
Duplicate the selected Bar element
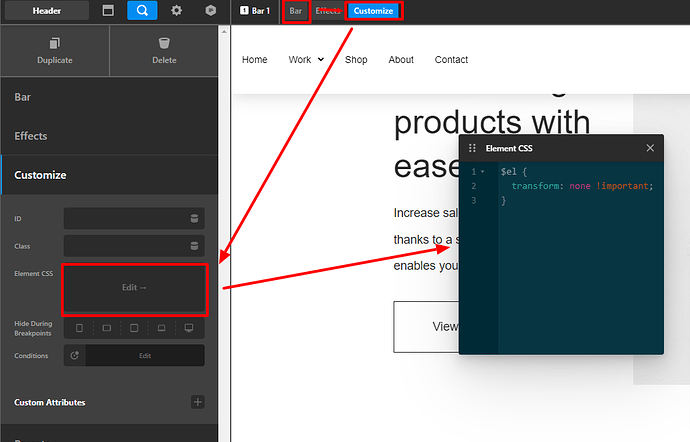tap(55, 50)
